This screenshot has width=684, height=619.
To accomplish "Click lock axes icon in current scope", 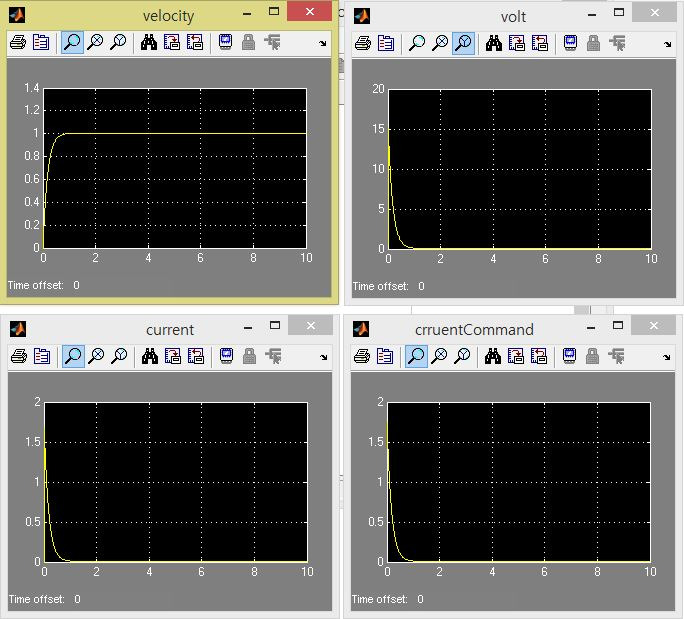I will coord(250,356).
